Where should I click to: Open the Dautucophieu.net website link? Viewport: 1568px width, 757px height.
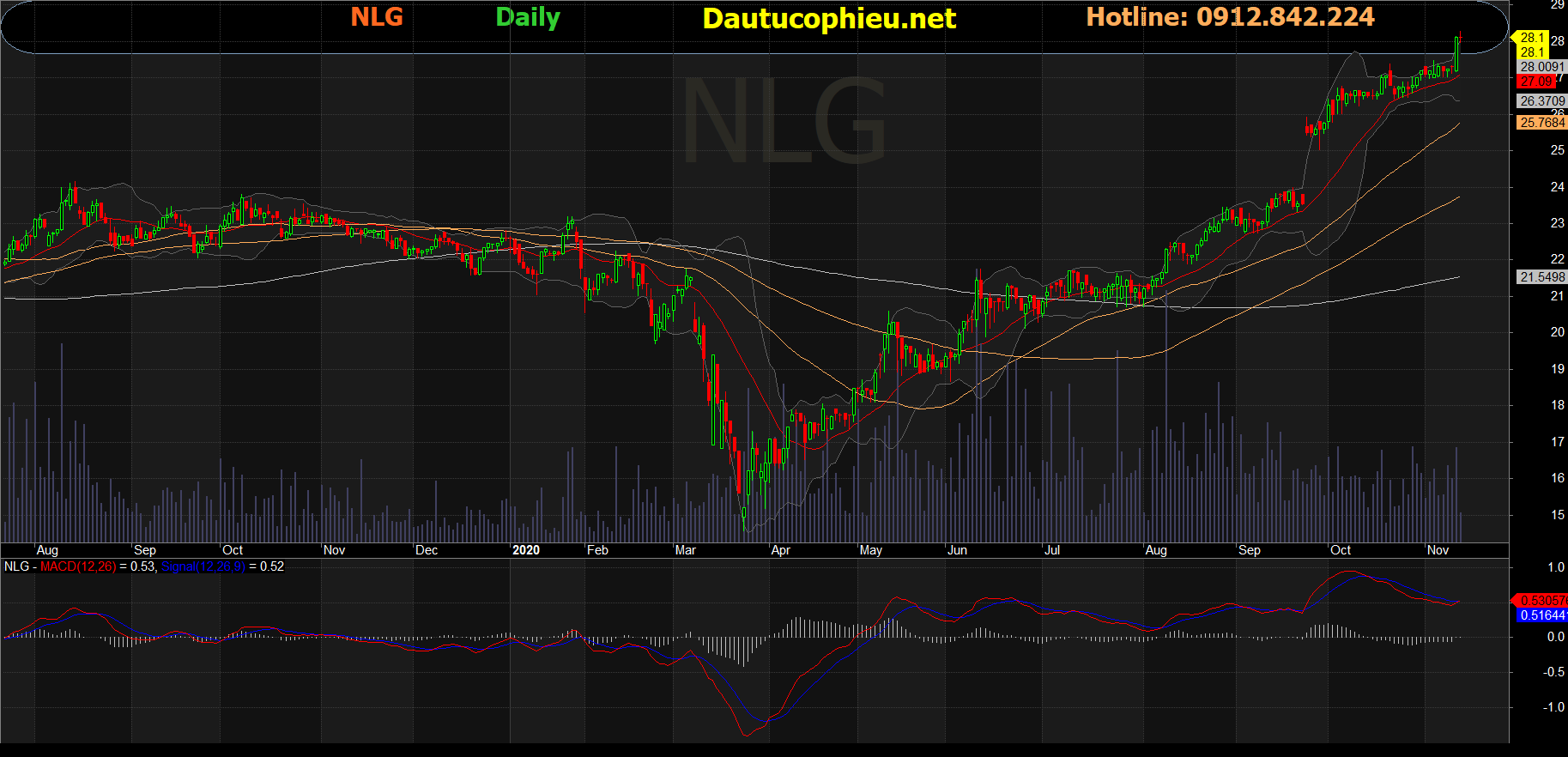pos(828,19)
